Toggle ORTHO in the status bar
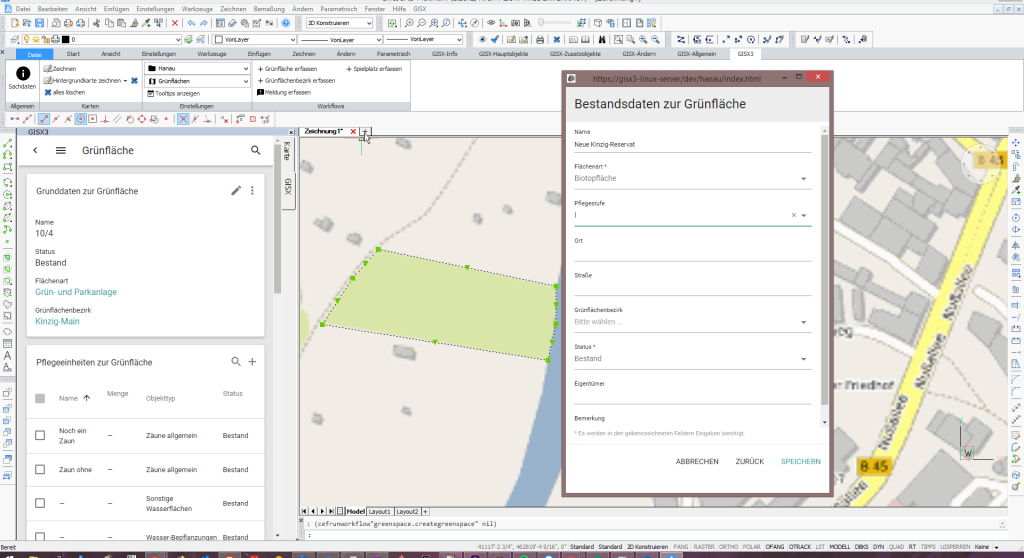This screenshot has height=558, width=1024. click(x=728, y=547)
